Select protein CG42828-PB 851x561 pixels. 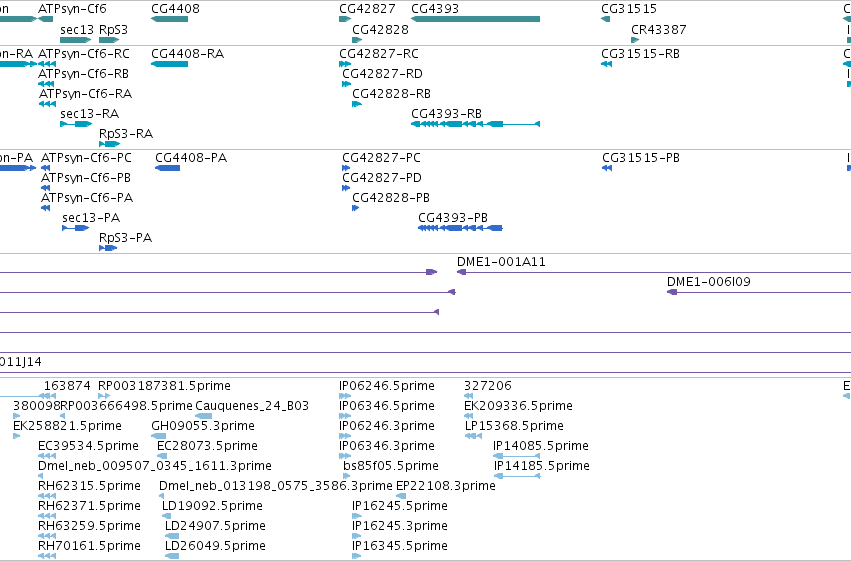tap(391, 198)
